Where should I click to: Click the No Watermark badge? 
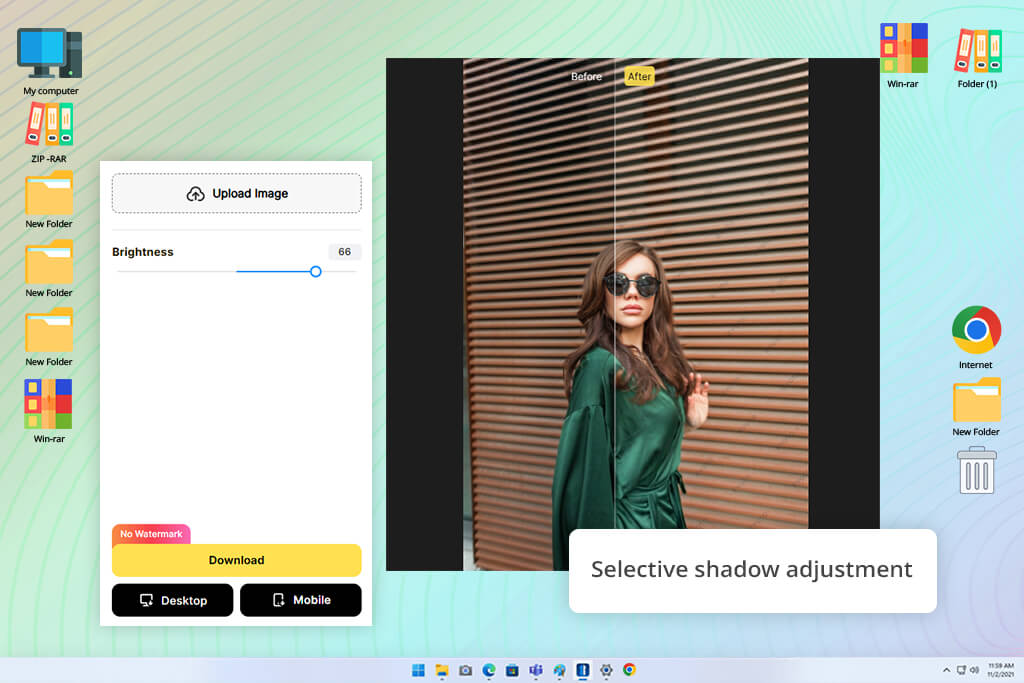[x=152, y=534]
